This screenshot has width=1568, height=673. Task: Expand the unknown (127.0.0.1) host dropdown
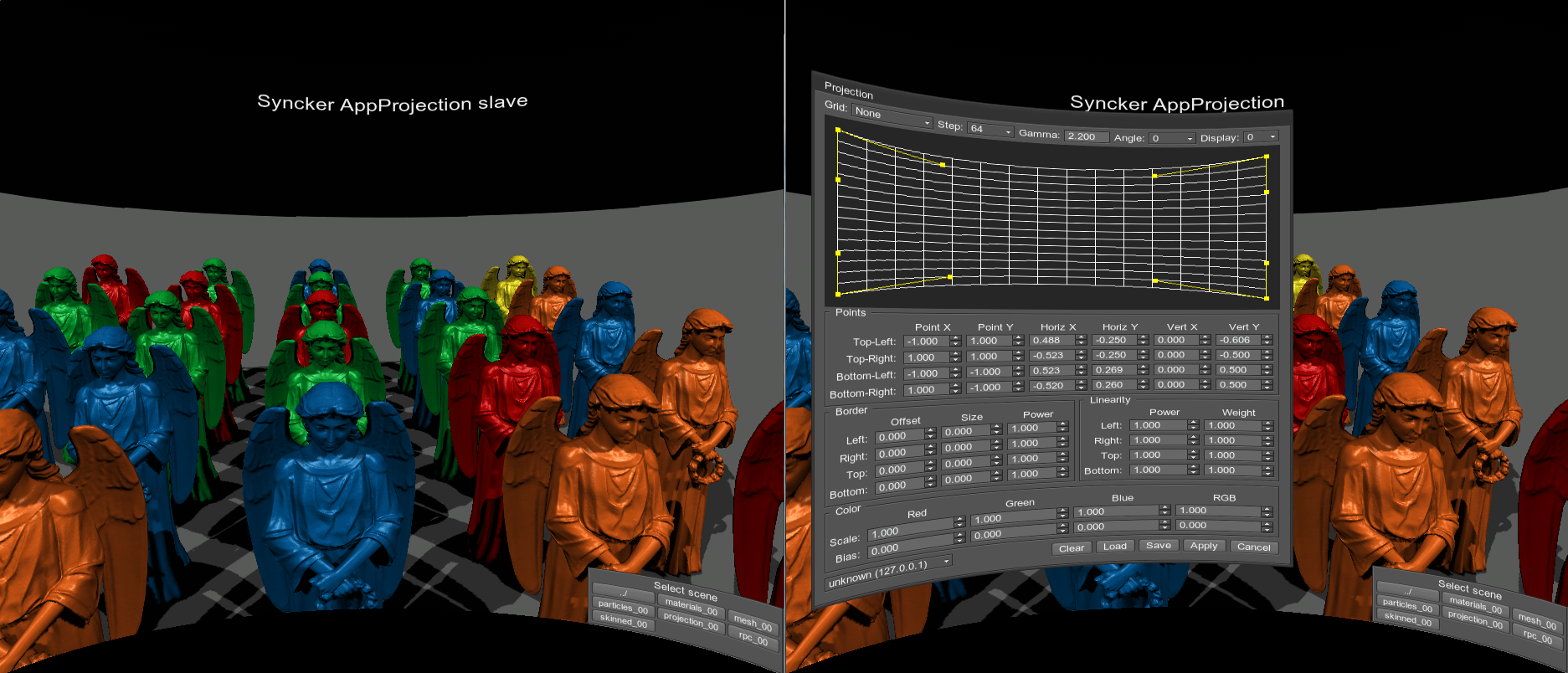point(889,573)
